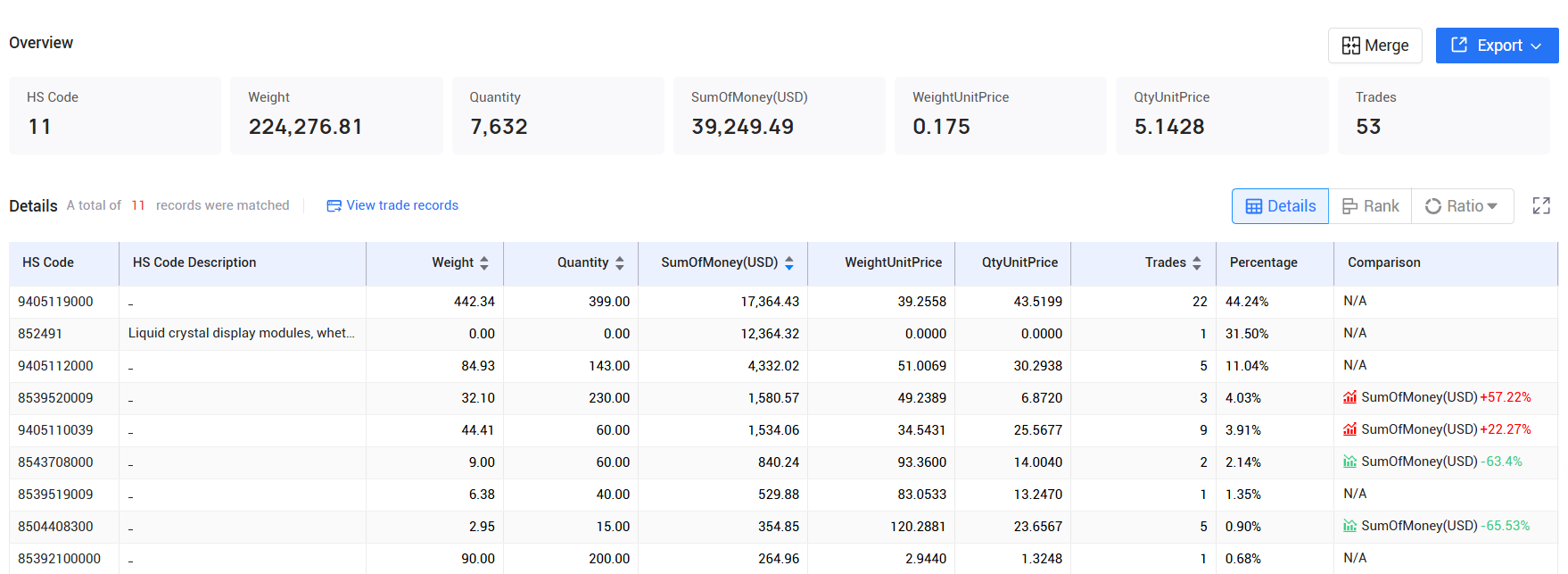Sort by SumOfMoney(USD) column arrows
This screenshot has width=1568, height=574.
click(x=789, y=262)
